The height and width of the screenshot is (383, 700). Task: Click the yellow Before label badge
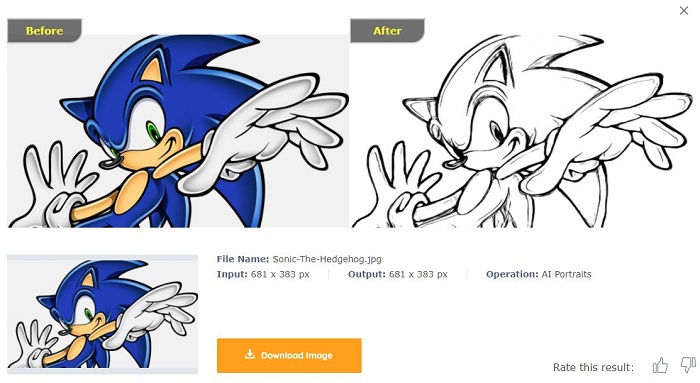pos(44,31)
